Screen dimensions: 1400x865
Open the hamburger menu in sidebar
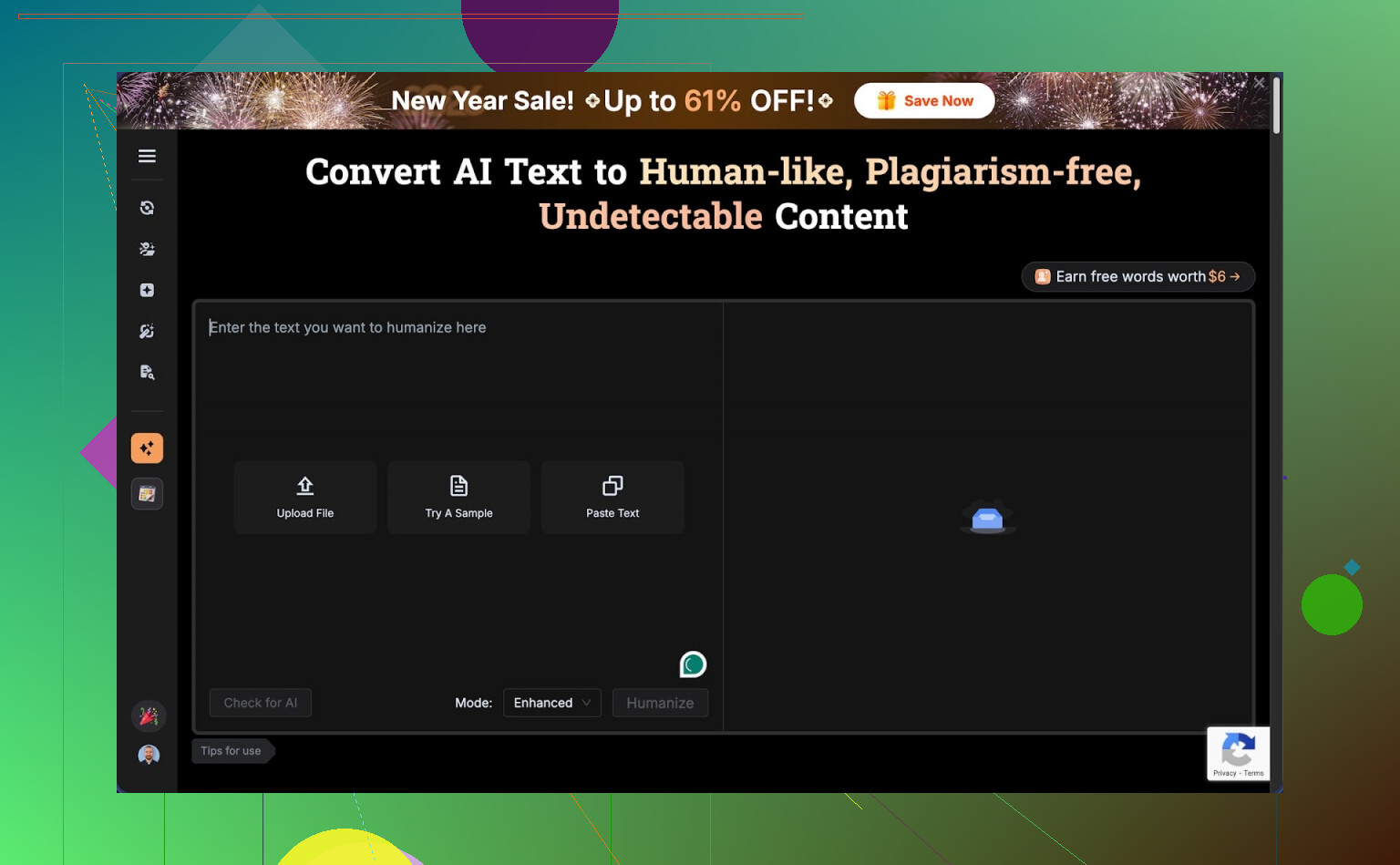(147, 156)
